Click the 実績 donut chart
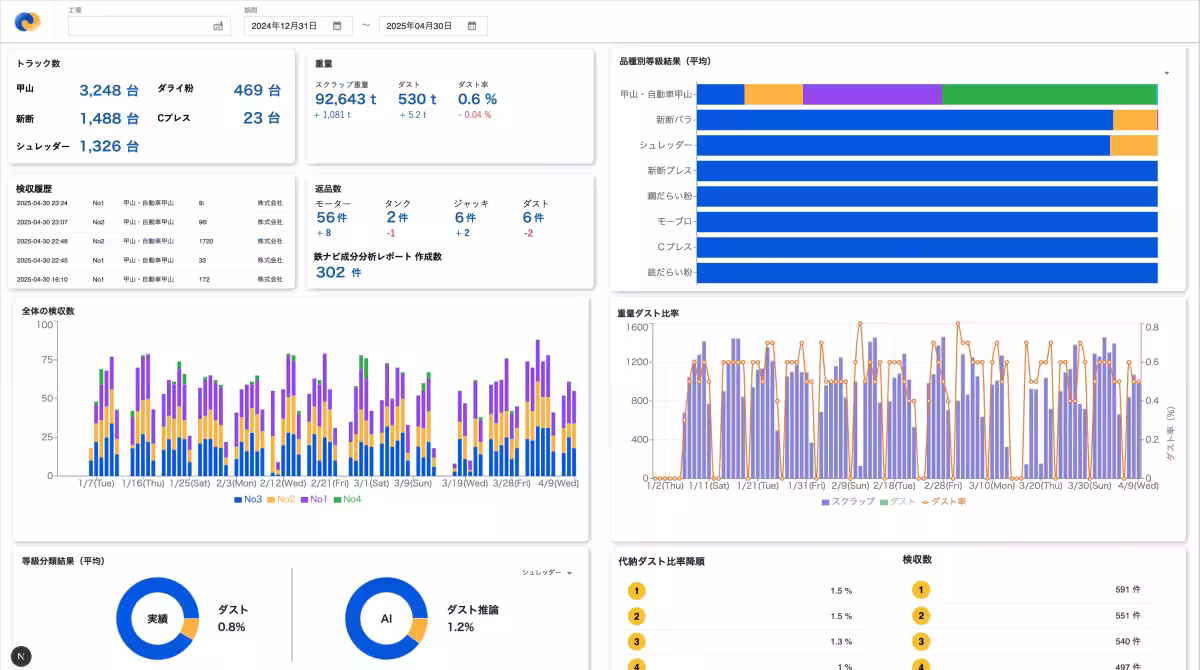 click(157, 618)
